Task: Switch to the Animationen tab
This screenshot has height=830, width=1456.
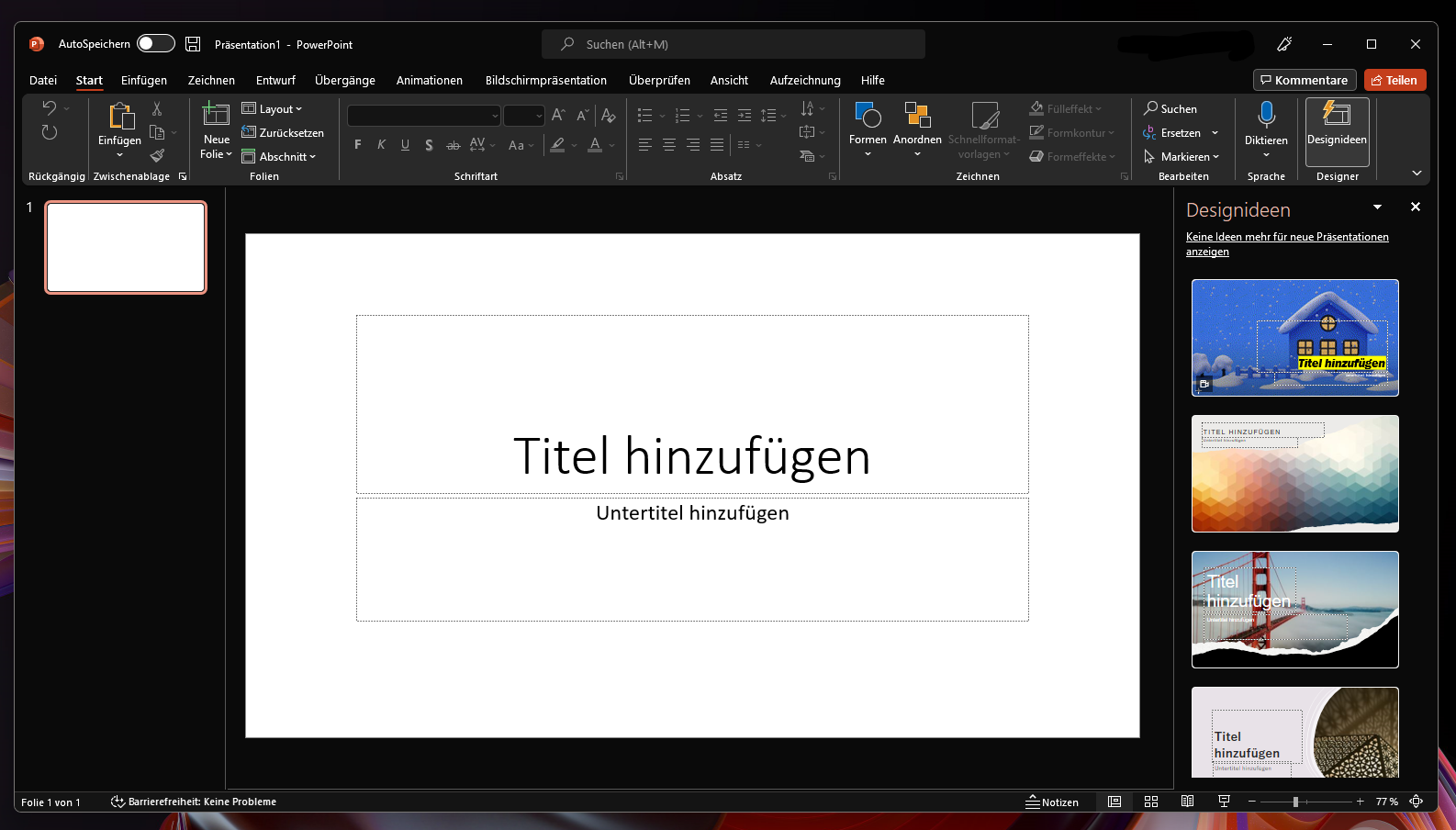Action: pyautogui.click(x=429, y=81)
